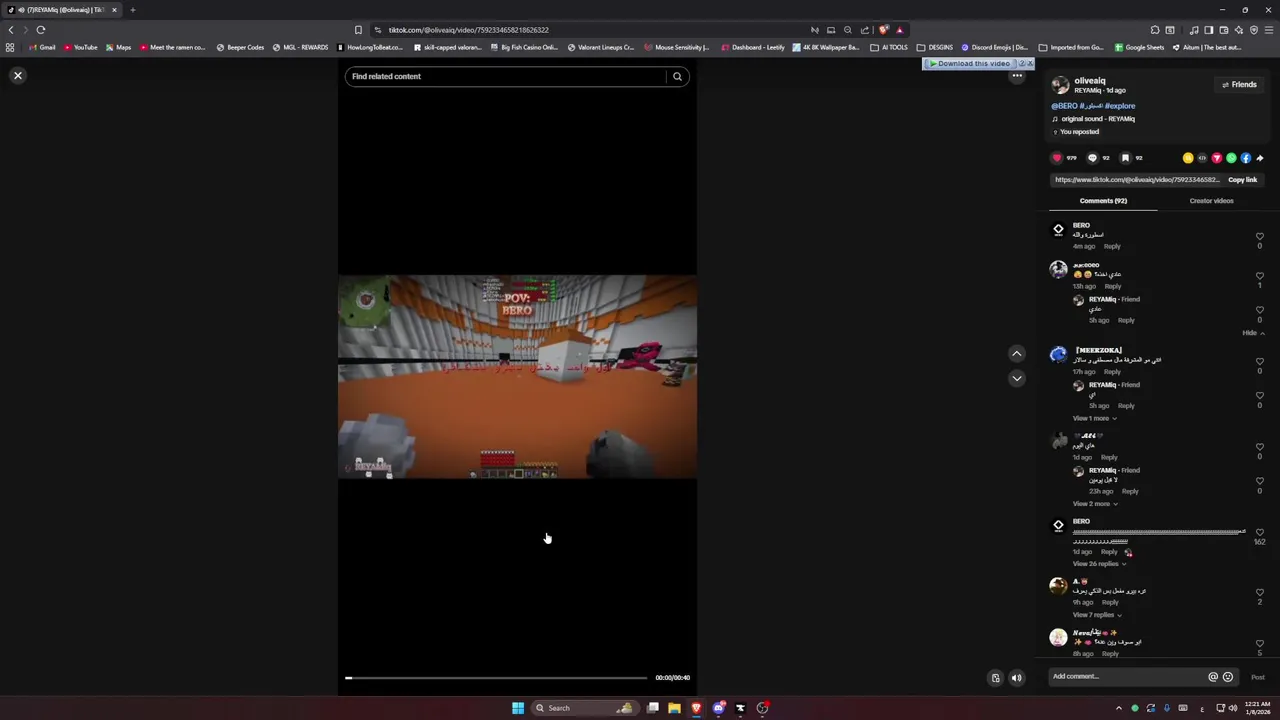The height and width of the screenshot is (720, 1280).
Task: Click the taskbar Search box
Action: pos(584,708)
